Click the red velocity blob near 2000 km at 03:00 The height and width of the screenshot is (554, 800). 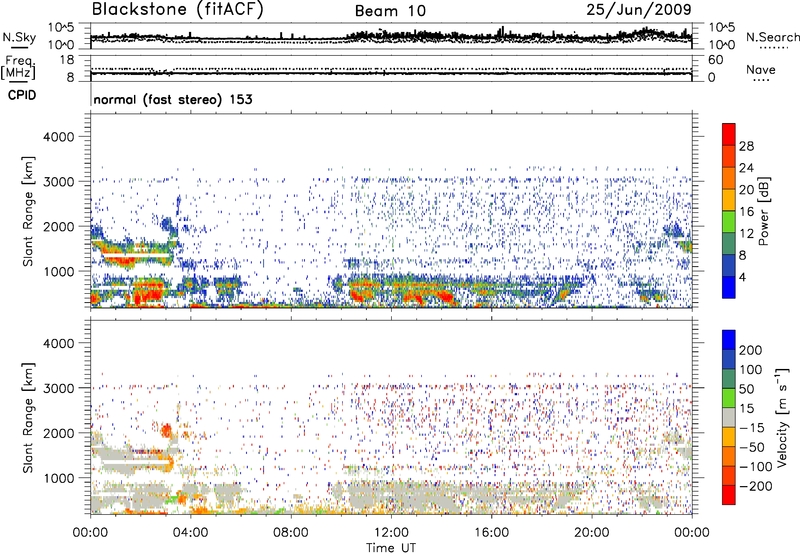(x=166, y=430)
